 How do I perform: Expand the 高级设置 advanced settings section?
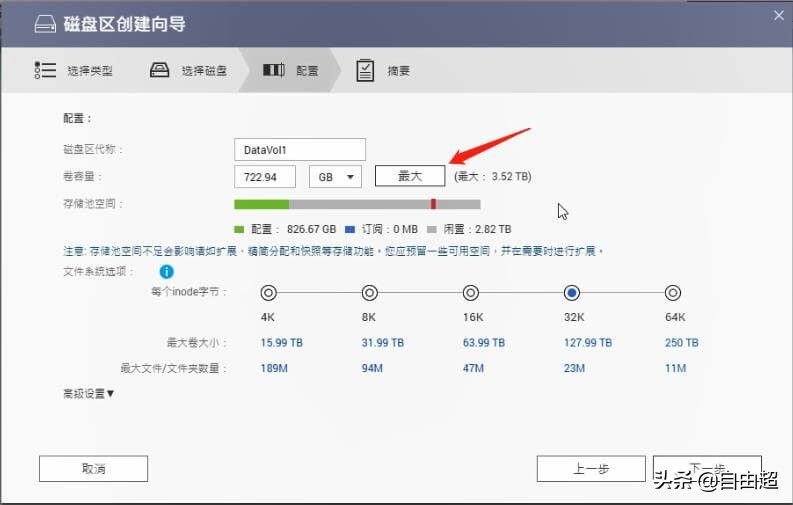pos(89,394)
